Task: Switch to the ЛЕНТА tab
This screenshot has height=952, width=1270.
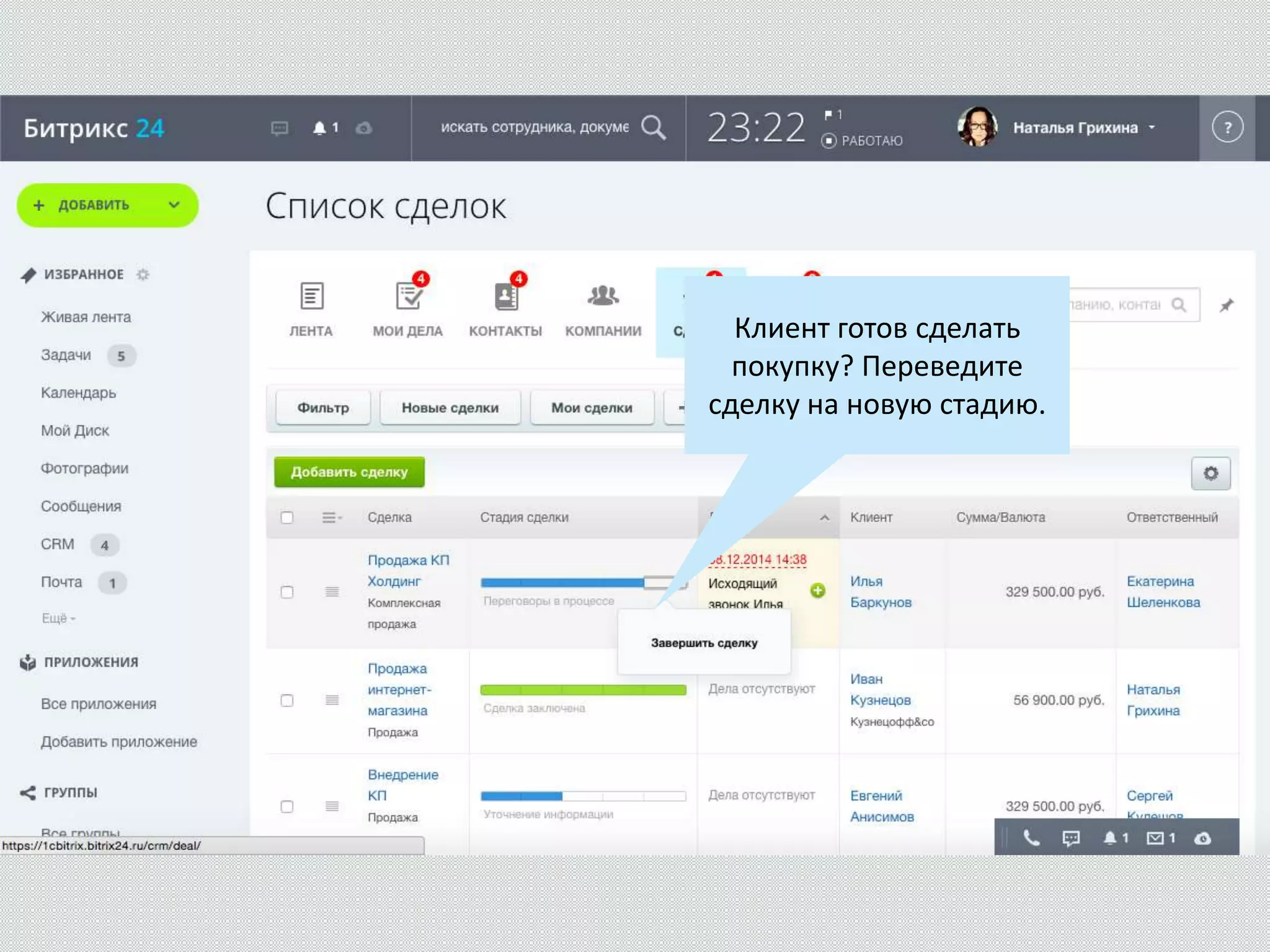Action: click(311, 309)
